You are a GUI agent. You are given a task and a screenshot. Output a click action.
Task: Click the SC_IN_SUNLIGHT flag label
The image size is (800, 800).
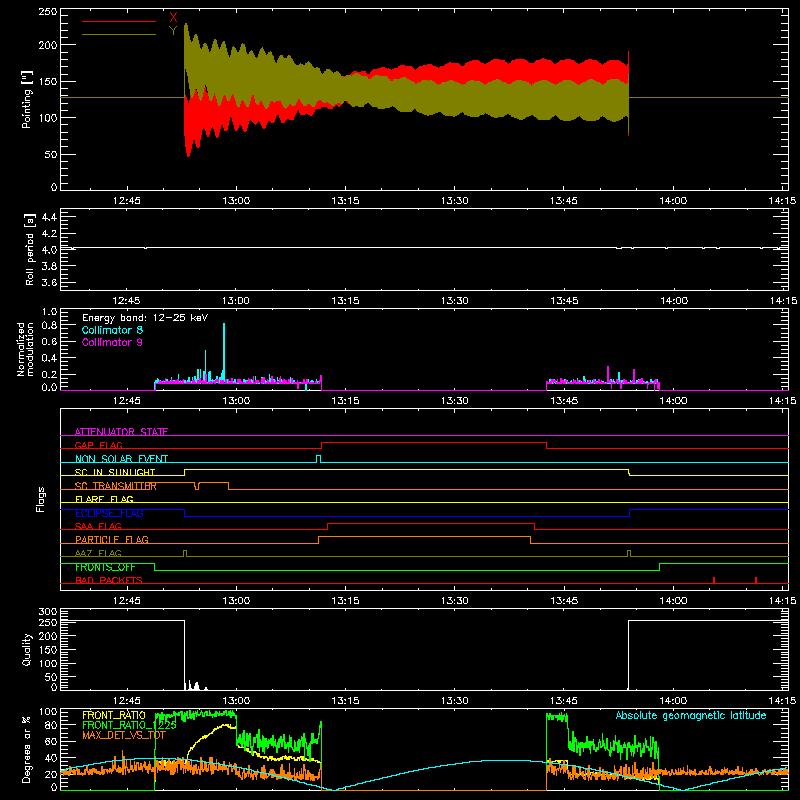coord(115,472)
